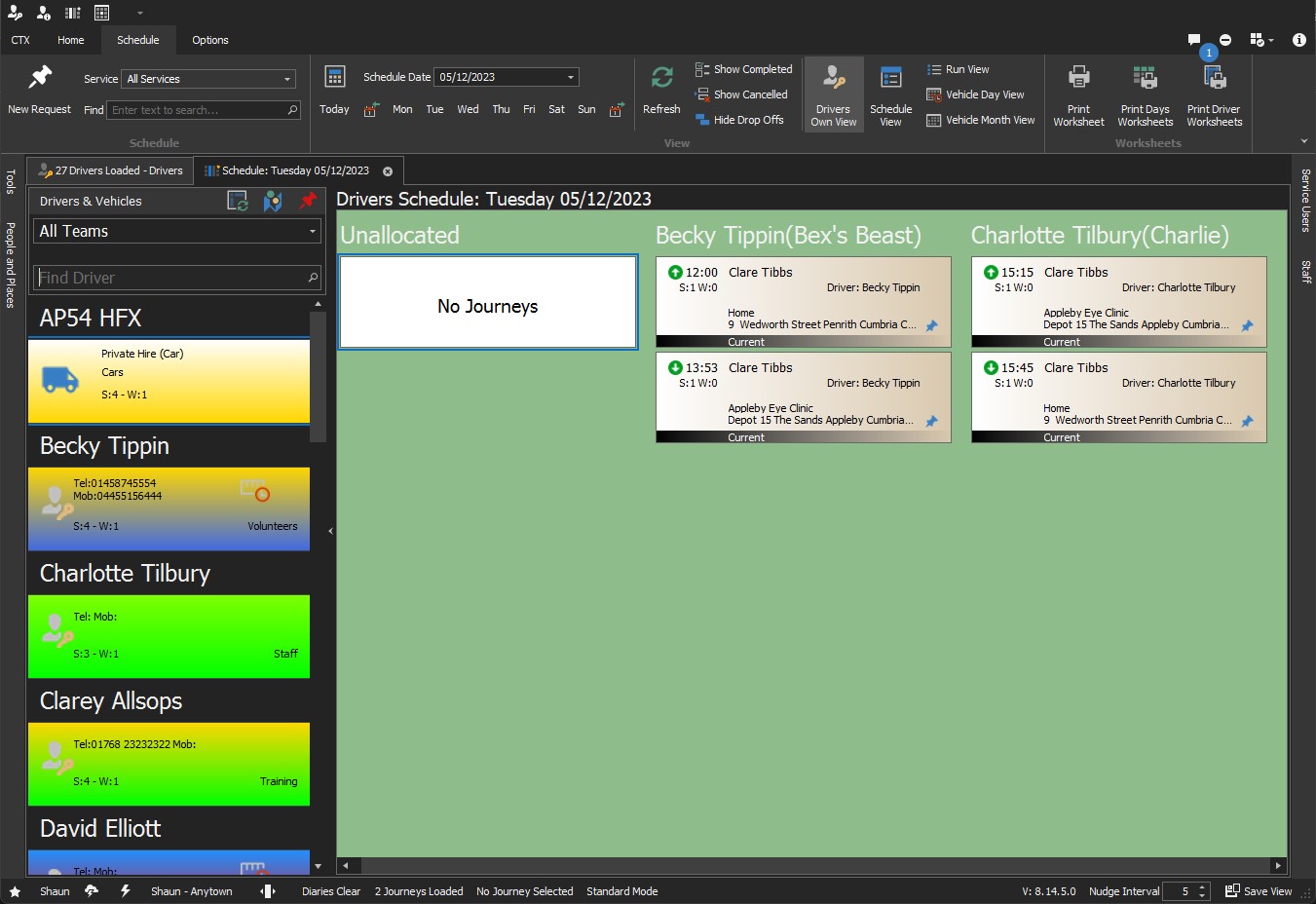This screenshot has height=904, width=1316.
Task: Jump to Sun in the schedule
Action: [586, 109]
